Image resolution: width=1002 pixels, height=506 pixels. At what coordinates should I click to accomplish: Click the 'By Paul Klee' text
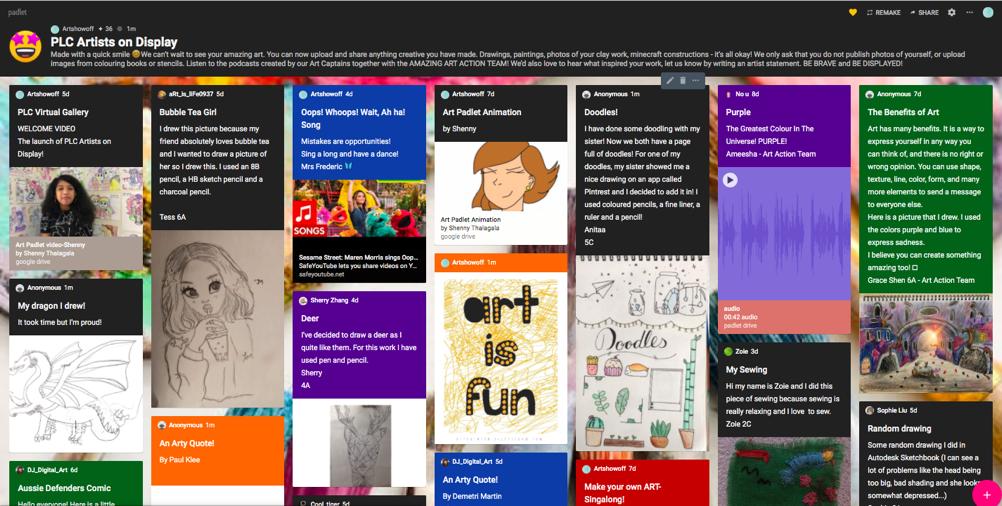[x=180, y=459]
